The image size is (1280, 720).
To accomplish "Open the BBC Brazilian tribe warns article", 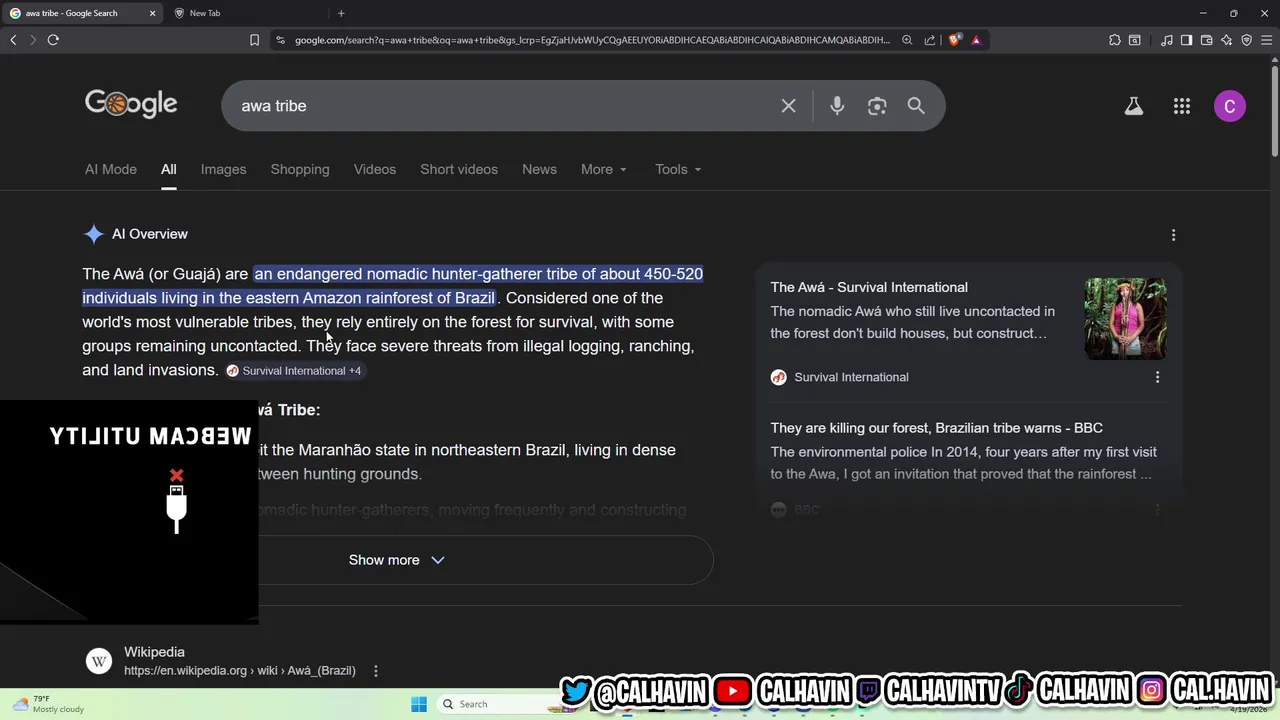I will [x=936, y=428].
